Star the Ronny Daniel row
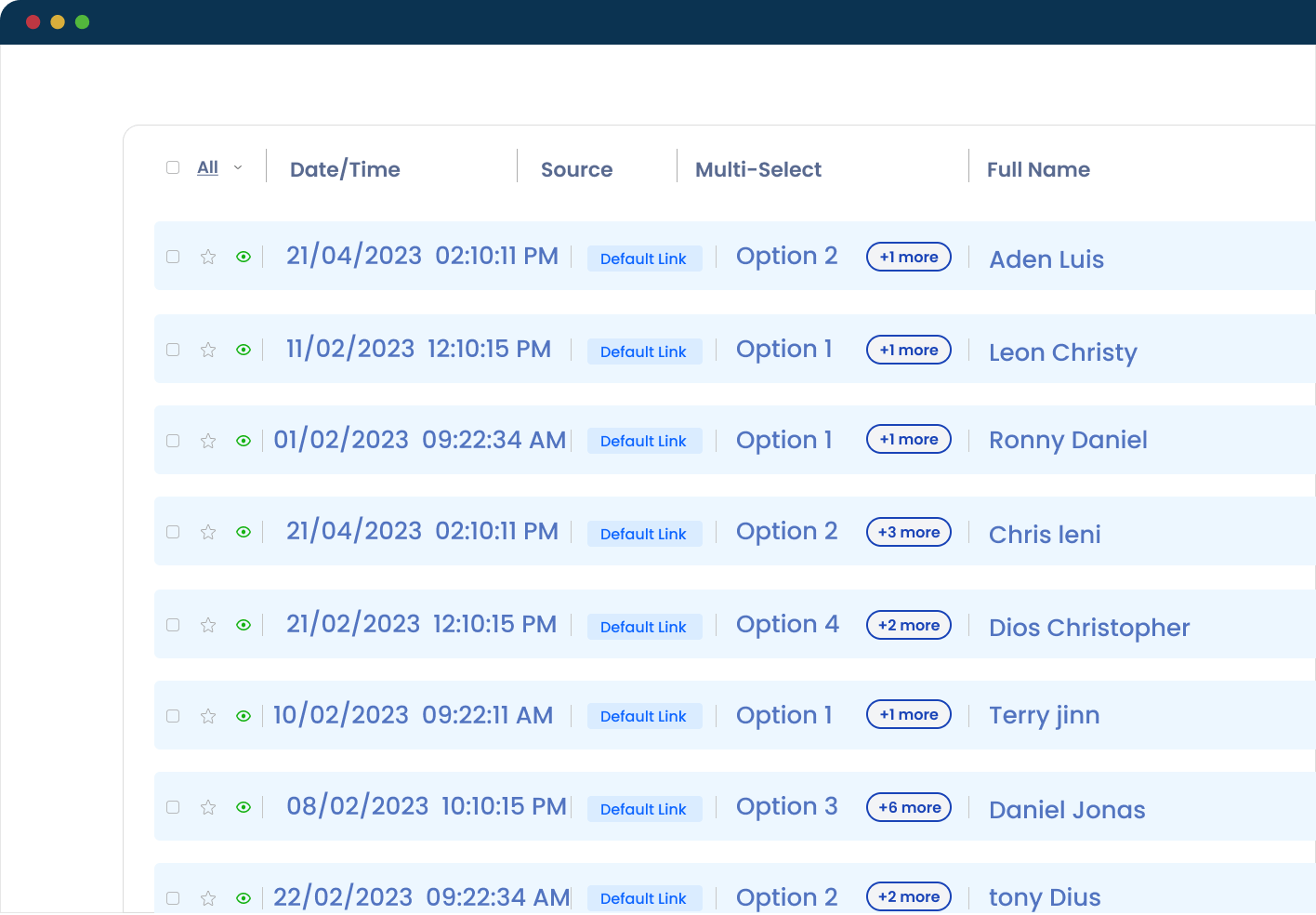This screenshot has height=915, width=1316. click(x=208, y=441)
